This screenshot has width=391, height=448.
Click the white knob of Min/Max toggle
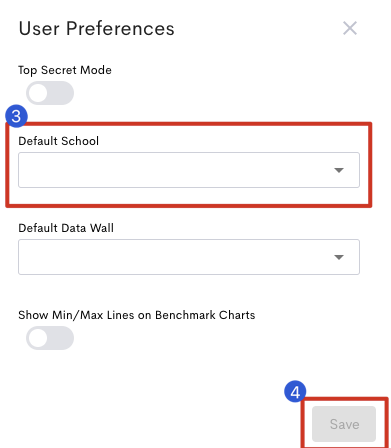point(38,338)
